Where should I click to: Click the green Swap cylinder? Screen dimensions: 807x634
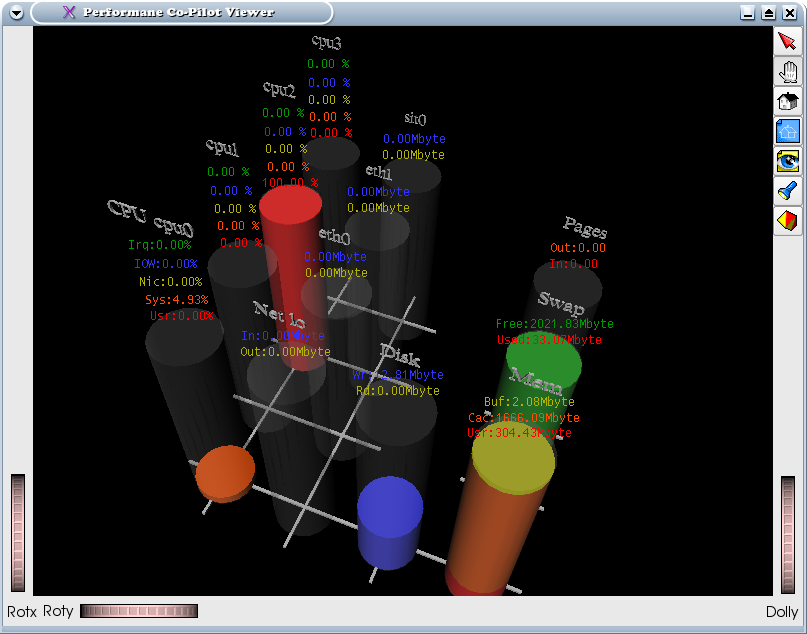[543, 362]
